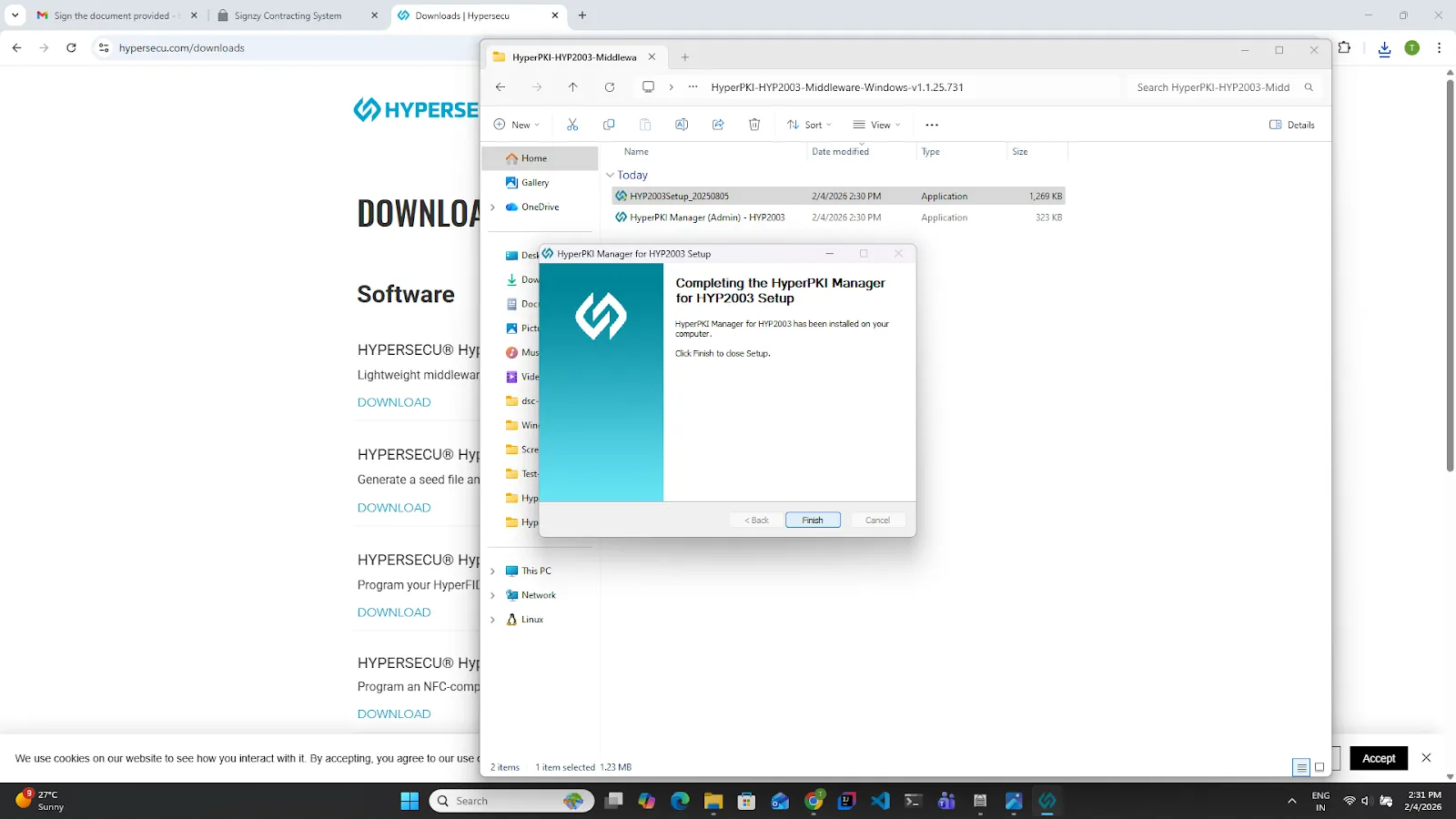The height and width of the screenshot is (819, 1456).
Task: Click the Rename icon in Explorer toolbar
Action: 682,125
